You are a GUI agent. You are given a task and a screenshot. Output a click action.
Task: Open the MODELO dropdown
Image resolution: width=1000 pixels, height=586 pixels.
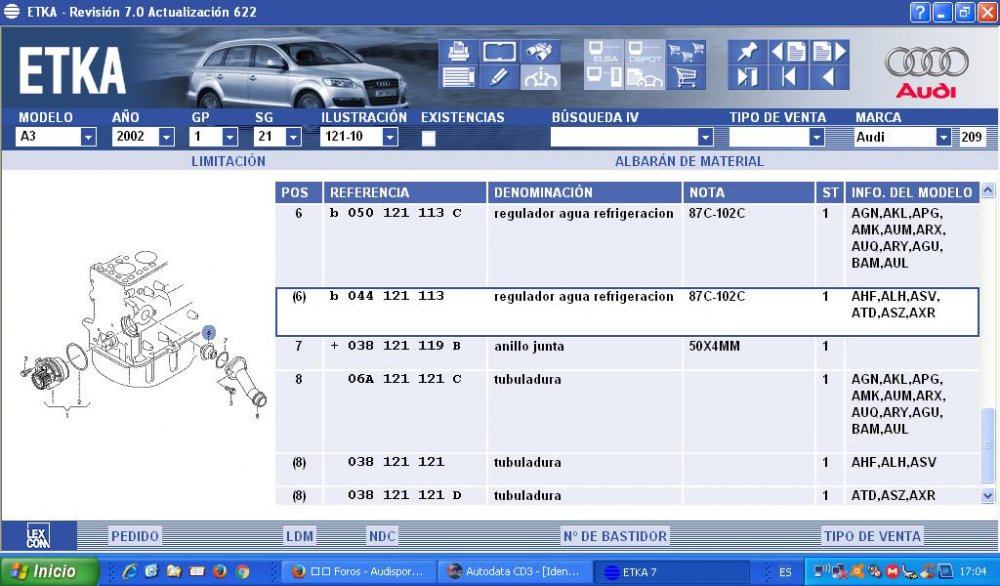coord(88,136)
